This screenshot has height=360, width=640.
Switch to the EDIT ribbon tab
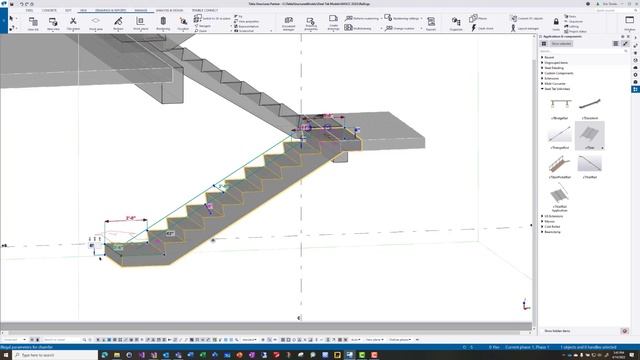coord(68,10)
